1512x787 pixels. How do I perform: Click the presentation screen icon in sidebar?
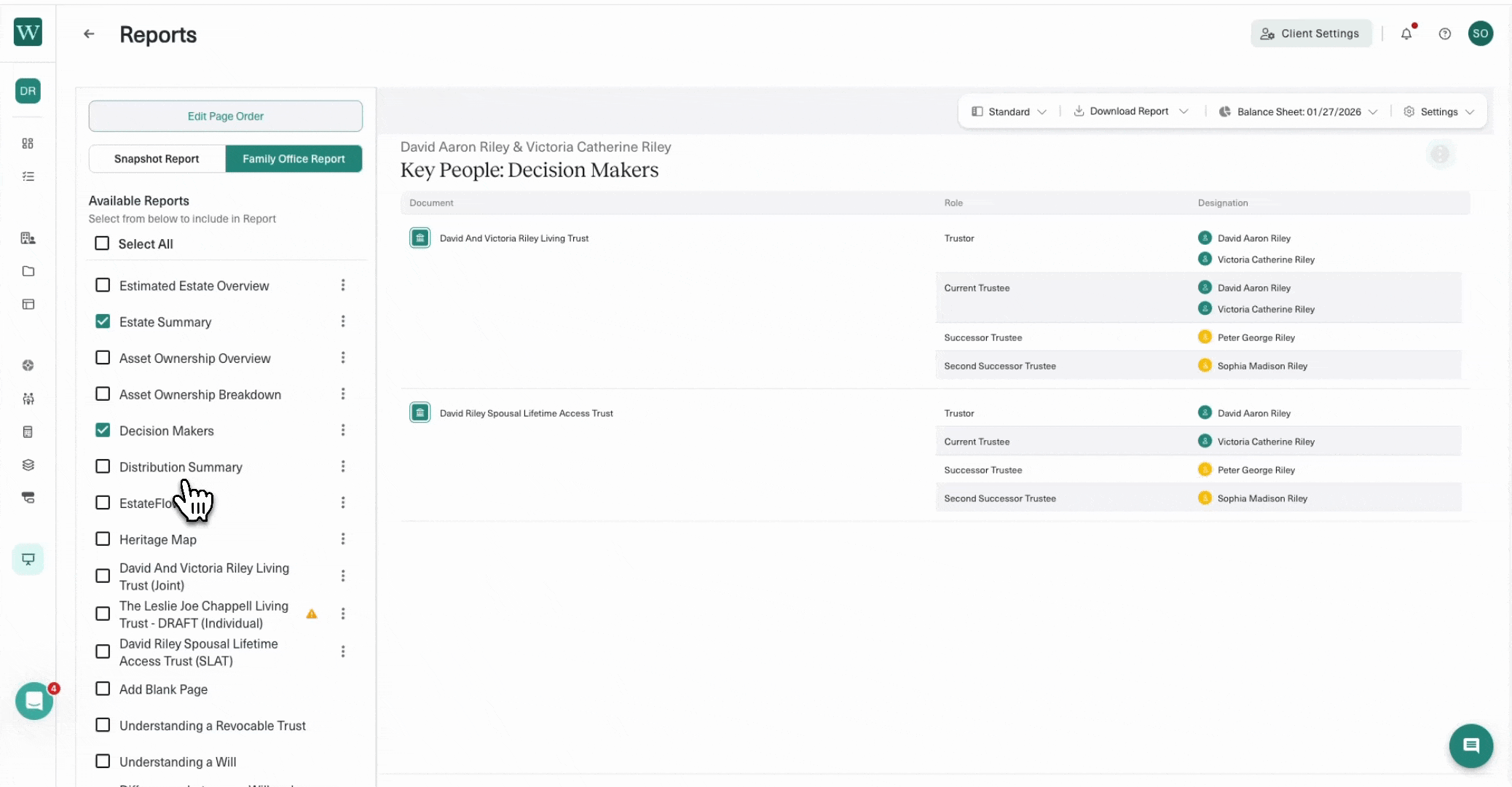coord(28,560)
